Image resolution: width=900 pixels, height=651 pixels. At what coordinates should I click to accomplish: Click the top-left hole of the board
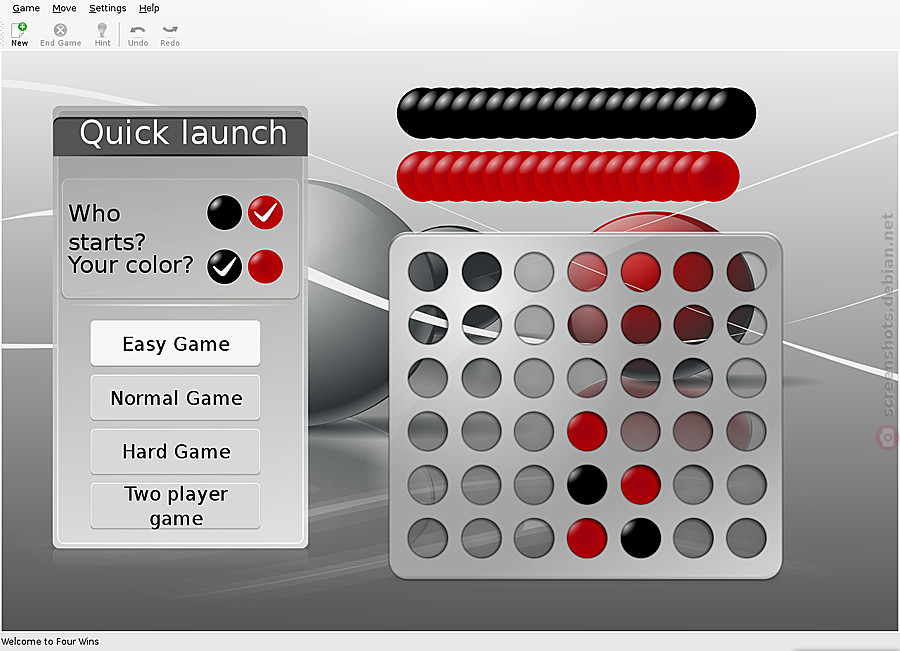coord(428,272)
